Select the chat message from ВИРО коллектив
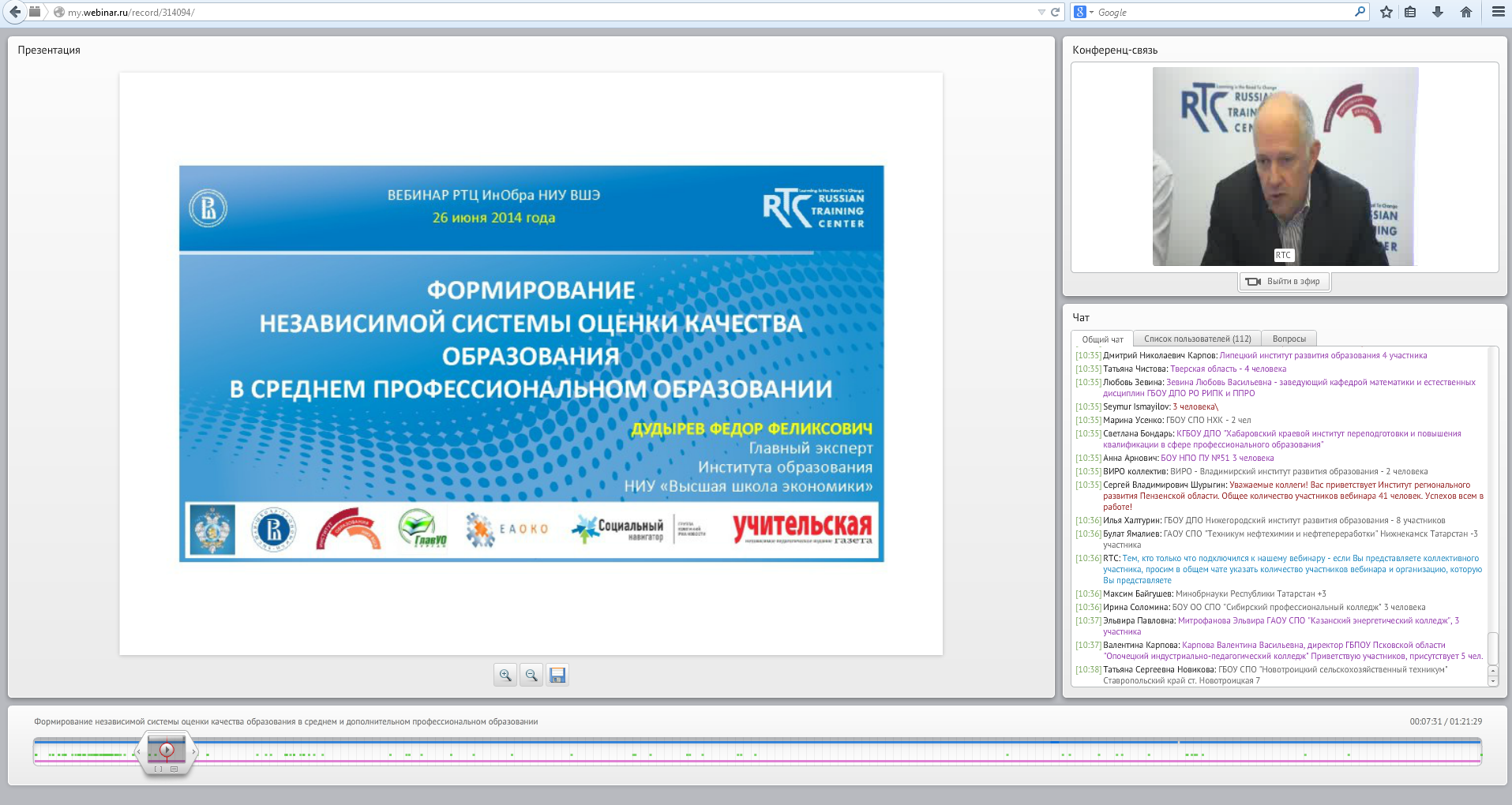The image size is (1512, 805). coord(1251,472)
